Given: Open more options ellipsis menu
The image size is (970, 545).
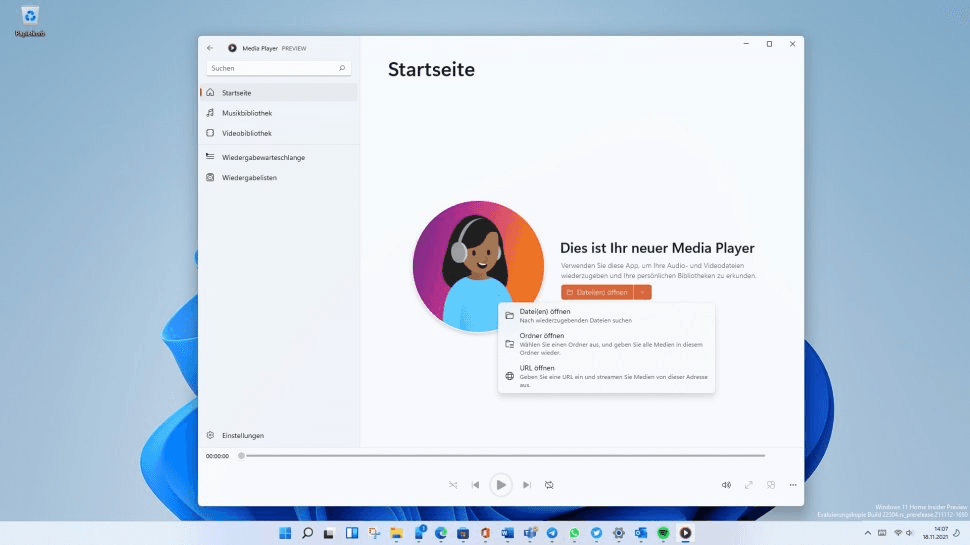Looking at the screenshot, I should pos(793,485).
